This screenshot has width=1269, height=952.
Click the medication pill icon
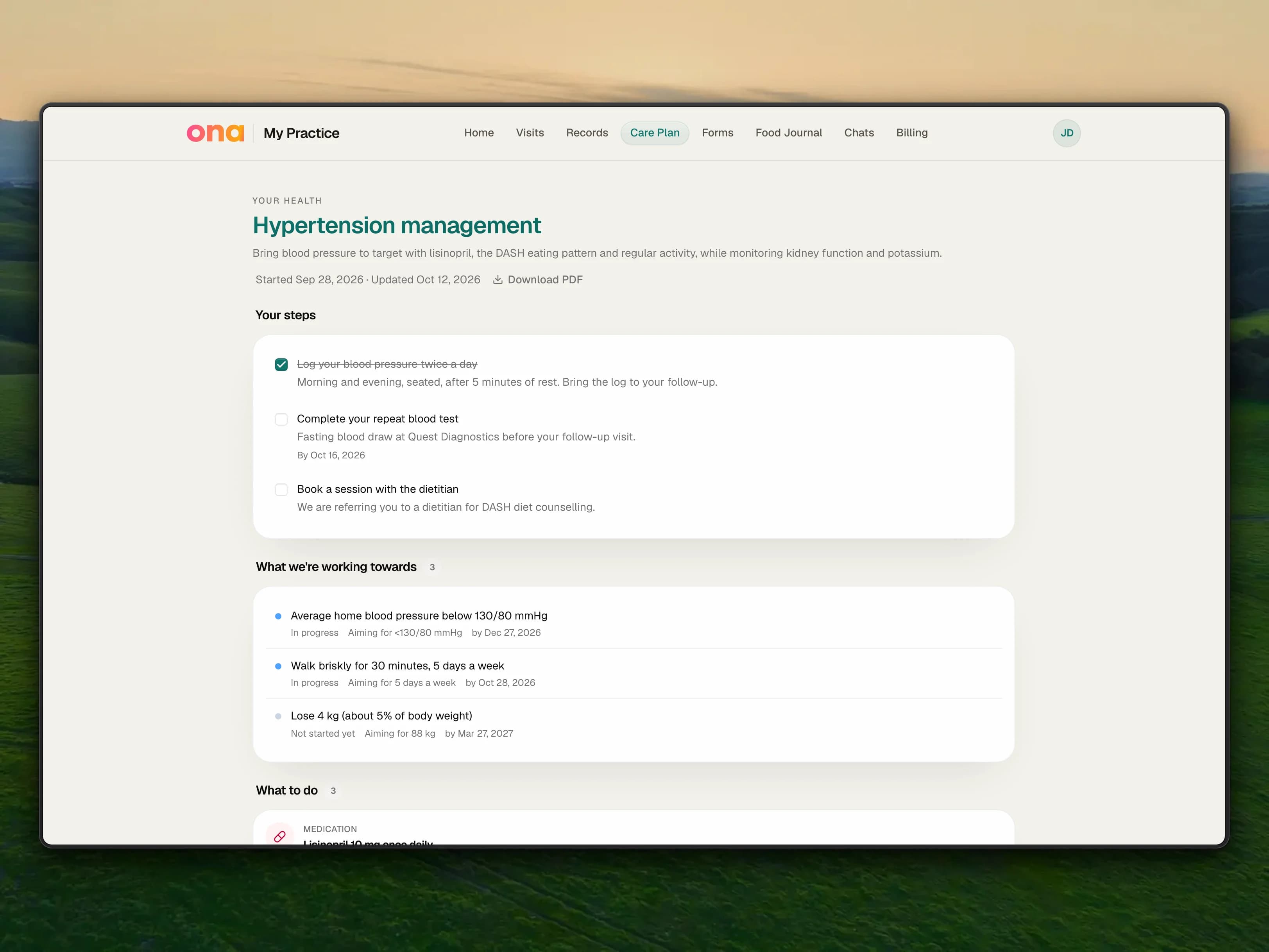coord(280,836)
